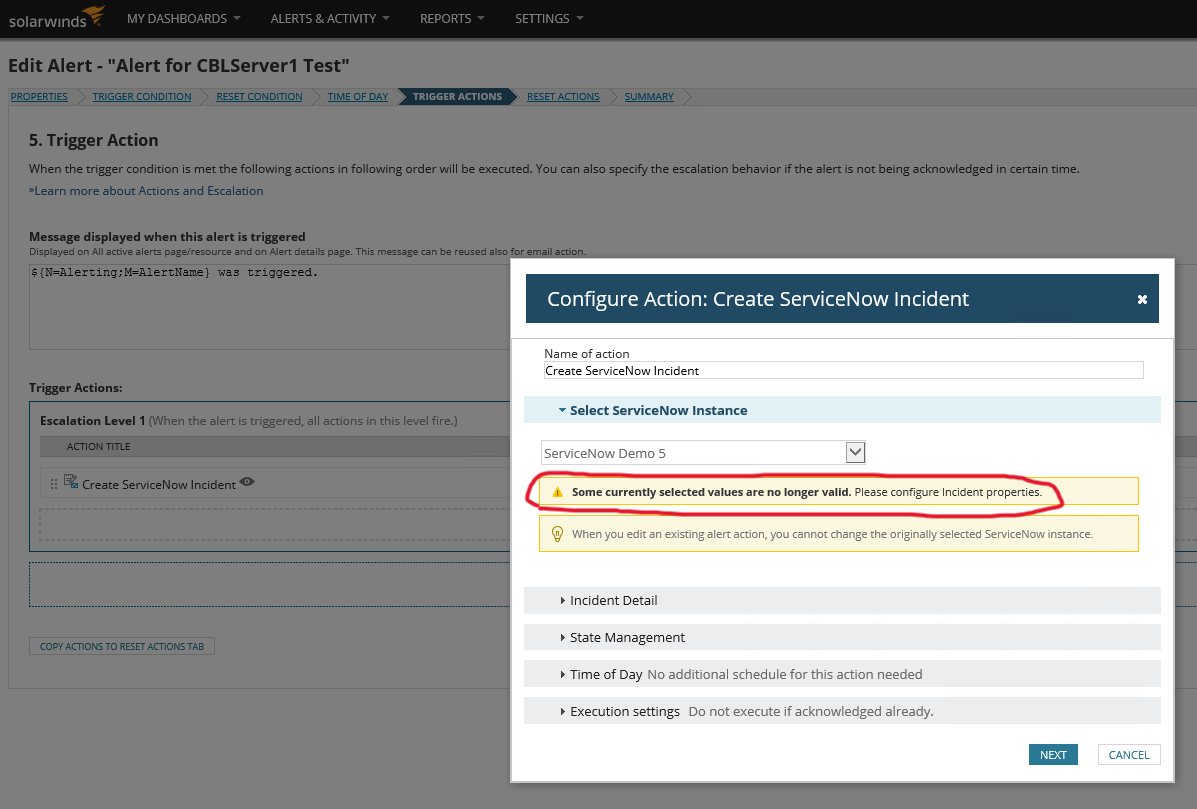Open the My Dashboards menu
The image size is (1197, 809).
click(x=183, y=18)
